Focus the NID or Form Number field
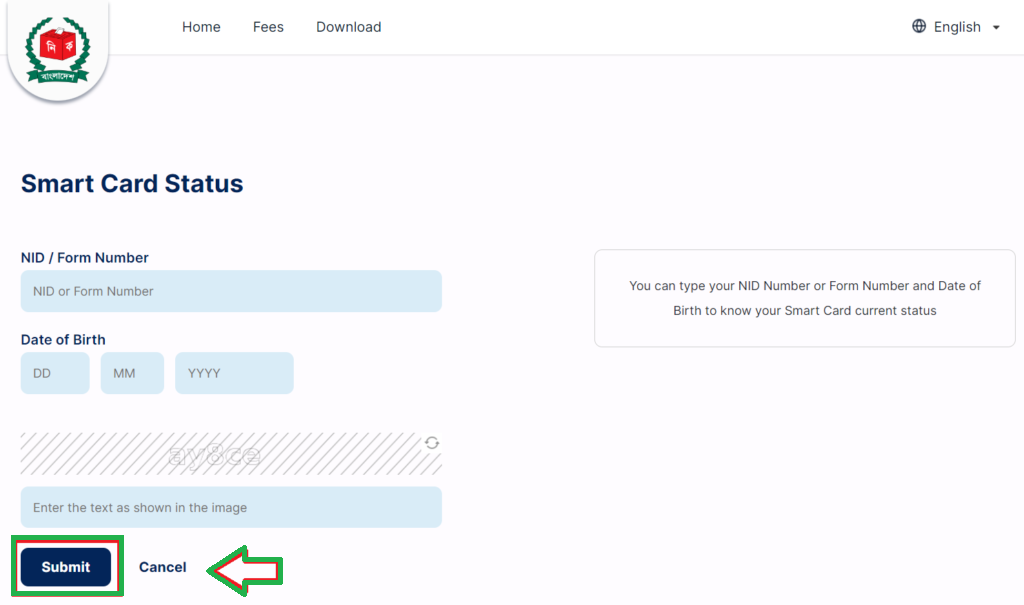The width and height of the screenshot is (1024, 605). [231, 291]
